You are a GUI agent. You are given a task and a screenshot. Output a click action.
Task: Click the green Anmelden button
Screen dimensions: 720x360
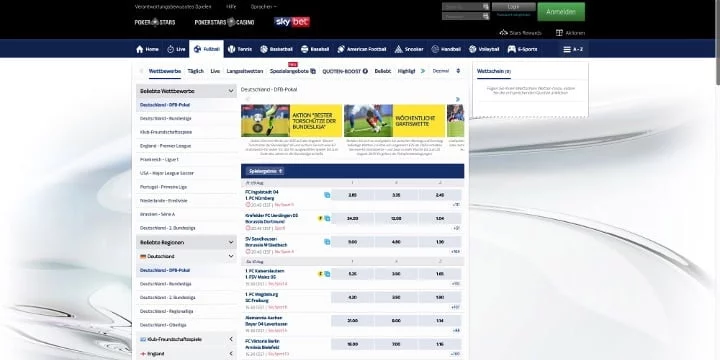(561, 12)
